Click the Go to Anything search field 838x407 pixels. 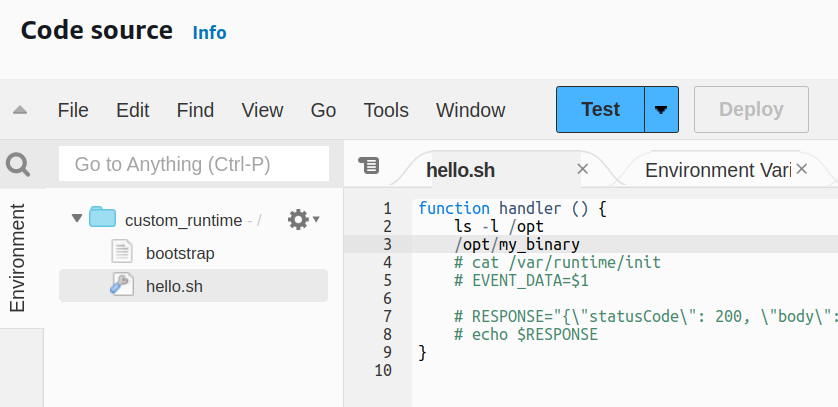click(194, 164)
